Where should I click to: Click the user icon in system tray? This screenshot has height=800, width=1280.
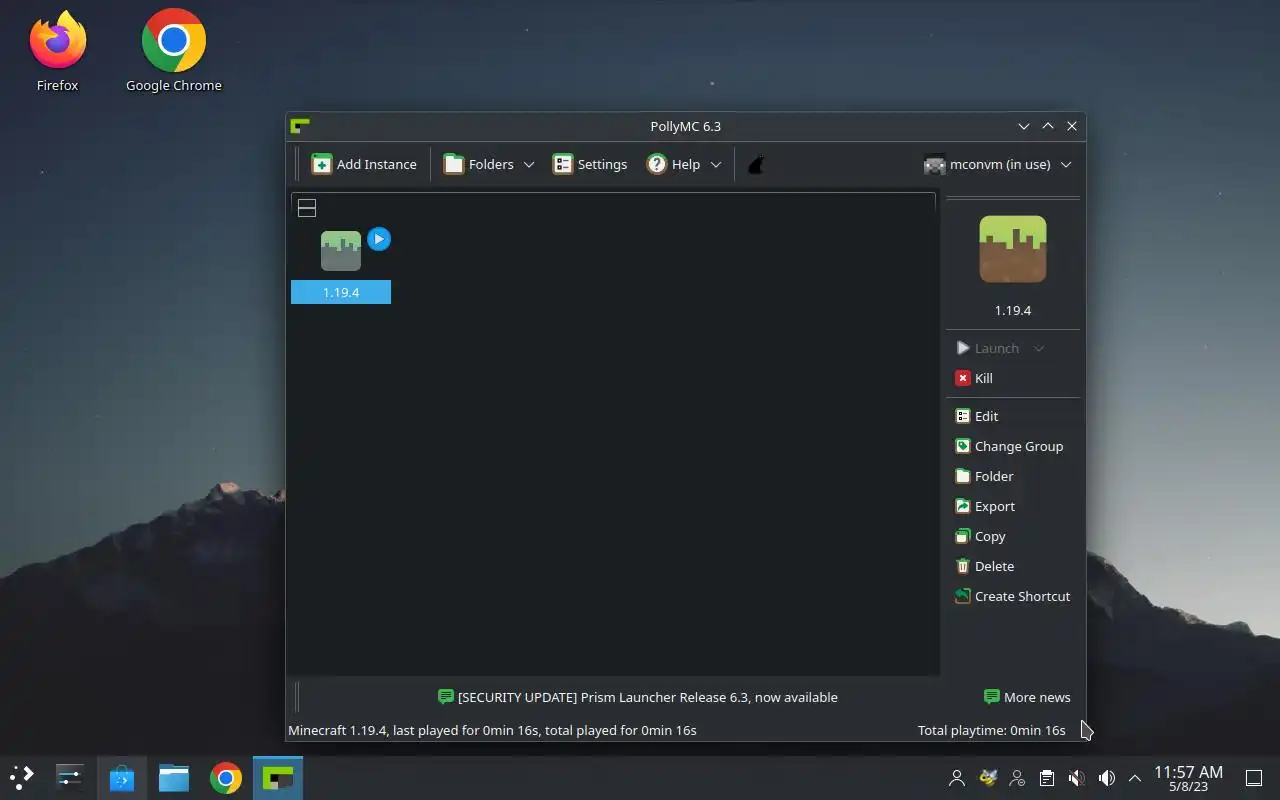click(957, 777)
